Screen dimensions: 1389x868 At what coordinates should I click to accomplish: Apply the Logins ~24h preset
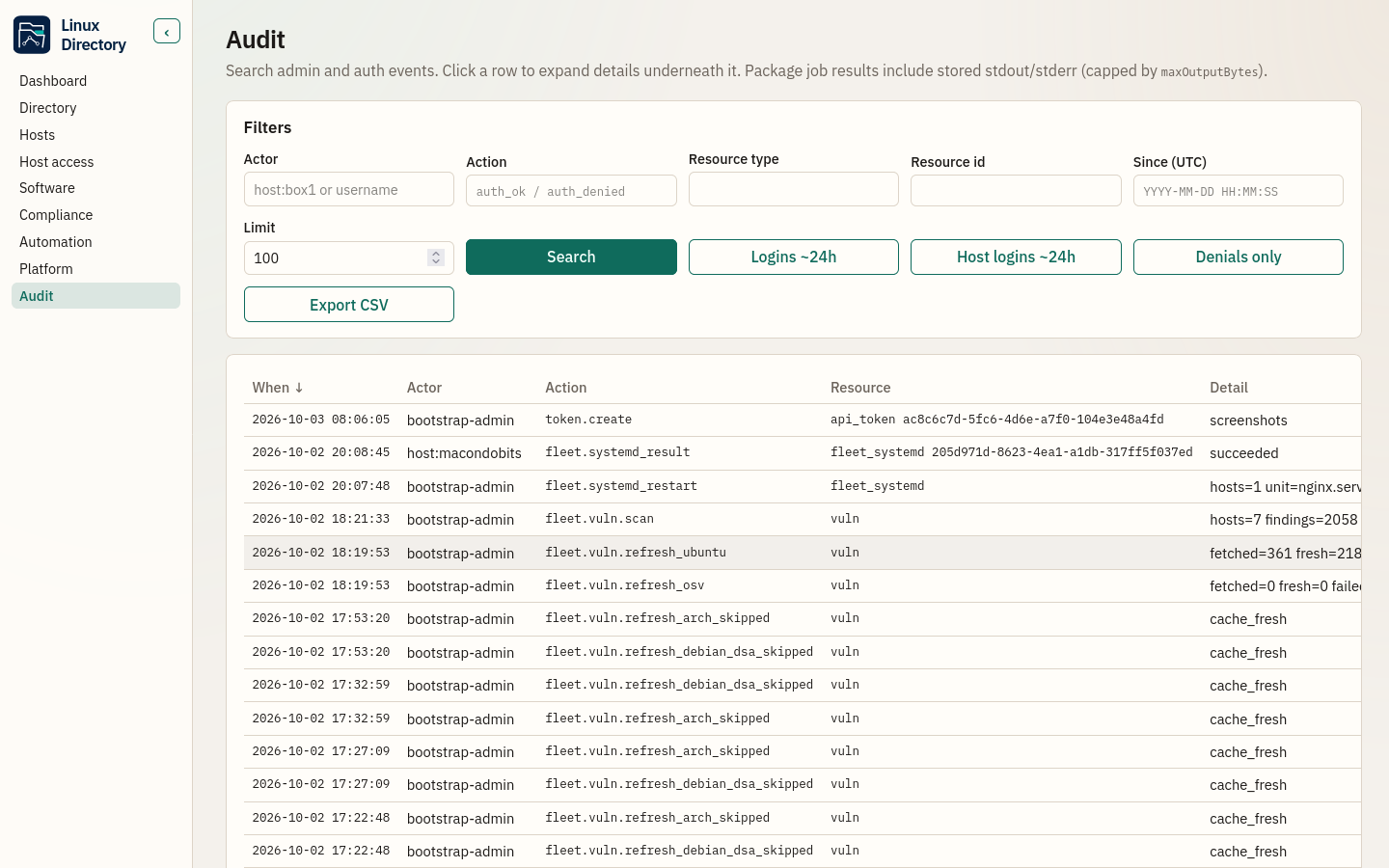point(794,258)
